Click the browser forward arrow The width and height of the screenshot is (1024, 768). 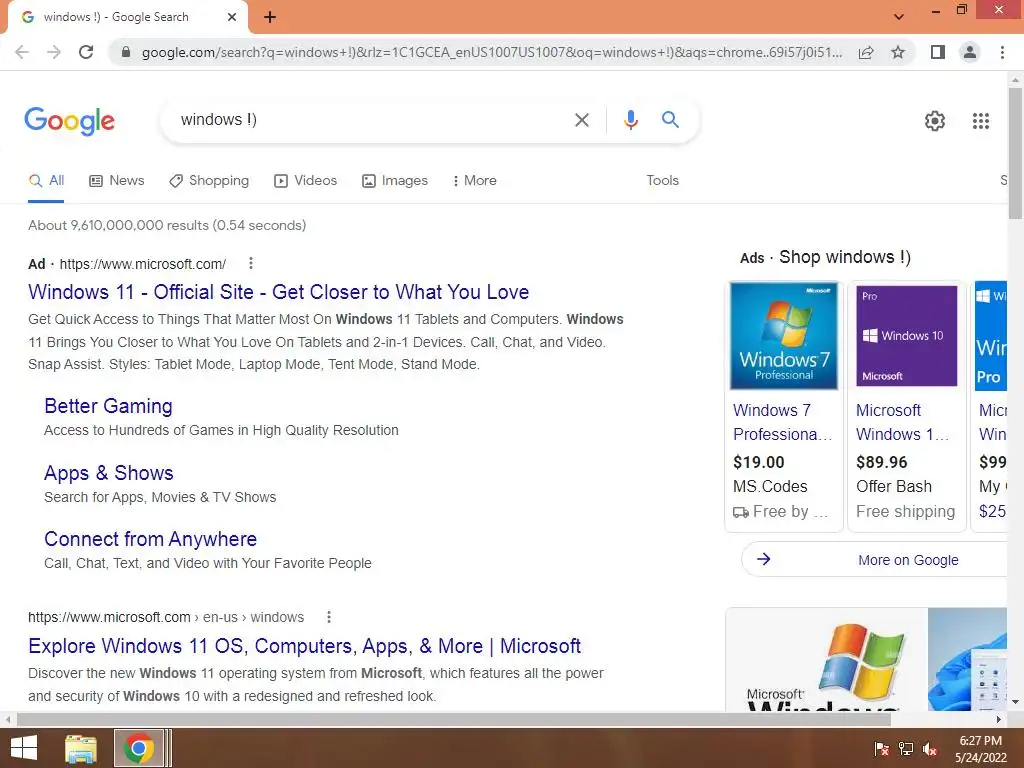point(54,52)
